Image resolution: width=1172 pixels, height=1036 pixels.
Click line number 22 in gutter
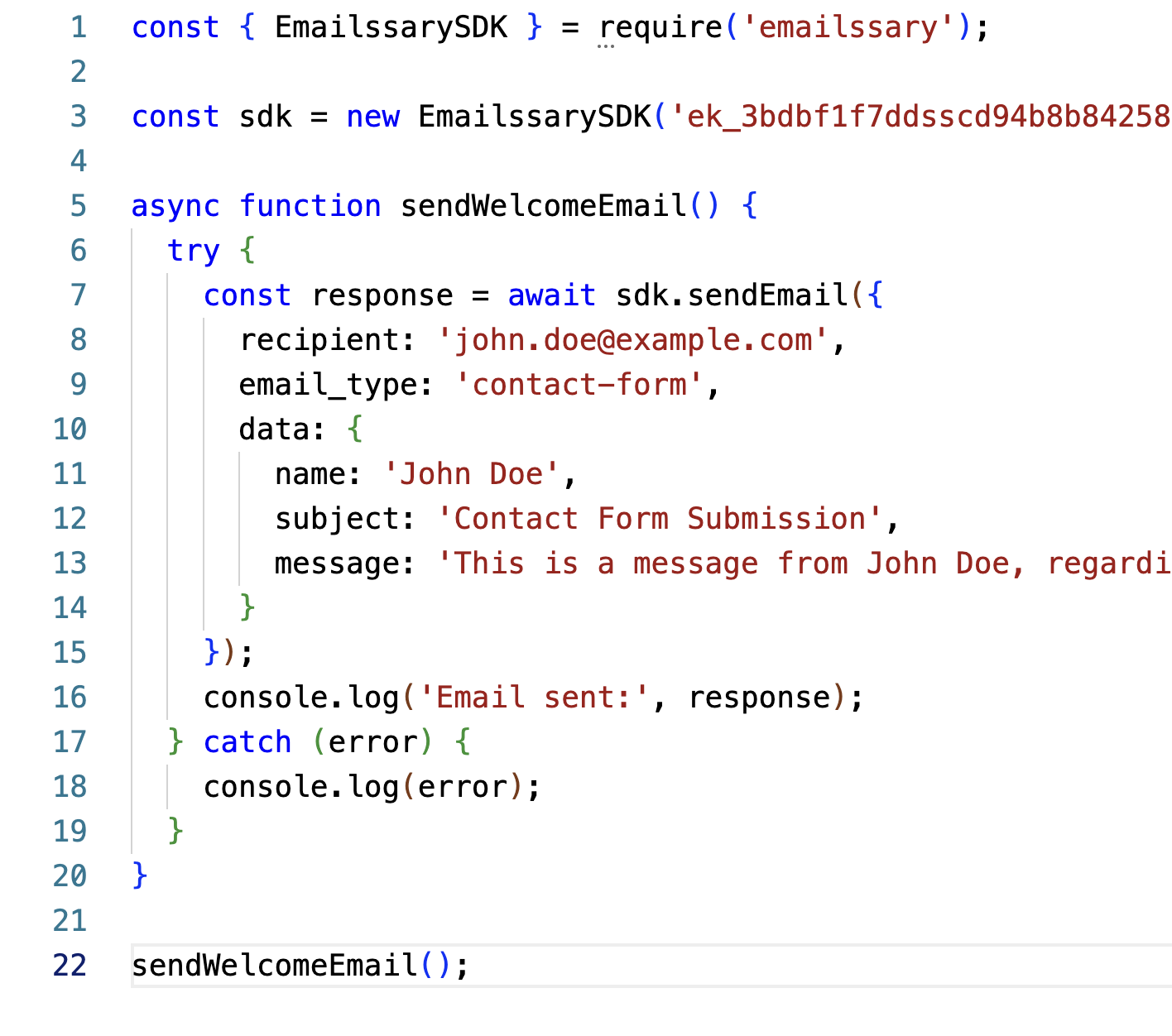coord(70,966)
